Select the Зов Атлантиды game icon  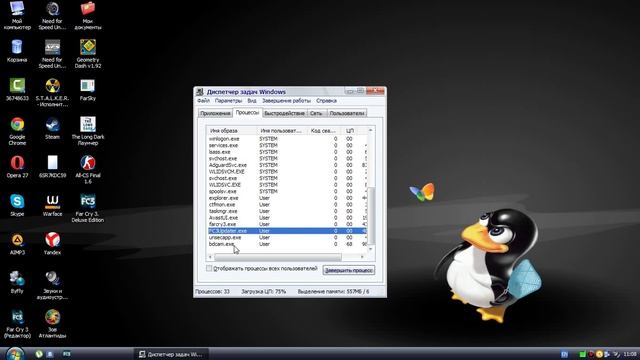point(52,324)
